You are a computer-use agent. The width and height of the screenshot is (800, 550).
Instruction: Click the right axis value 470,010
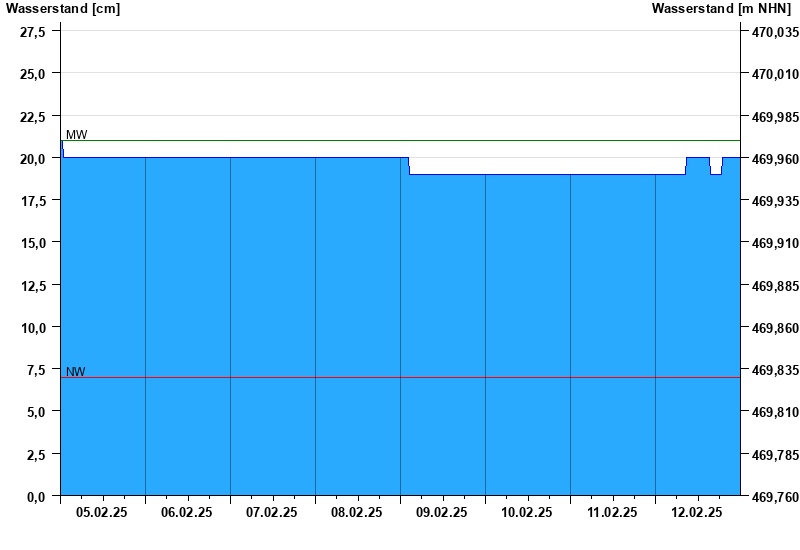coord(776,74)
